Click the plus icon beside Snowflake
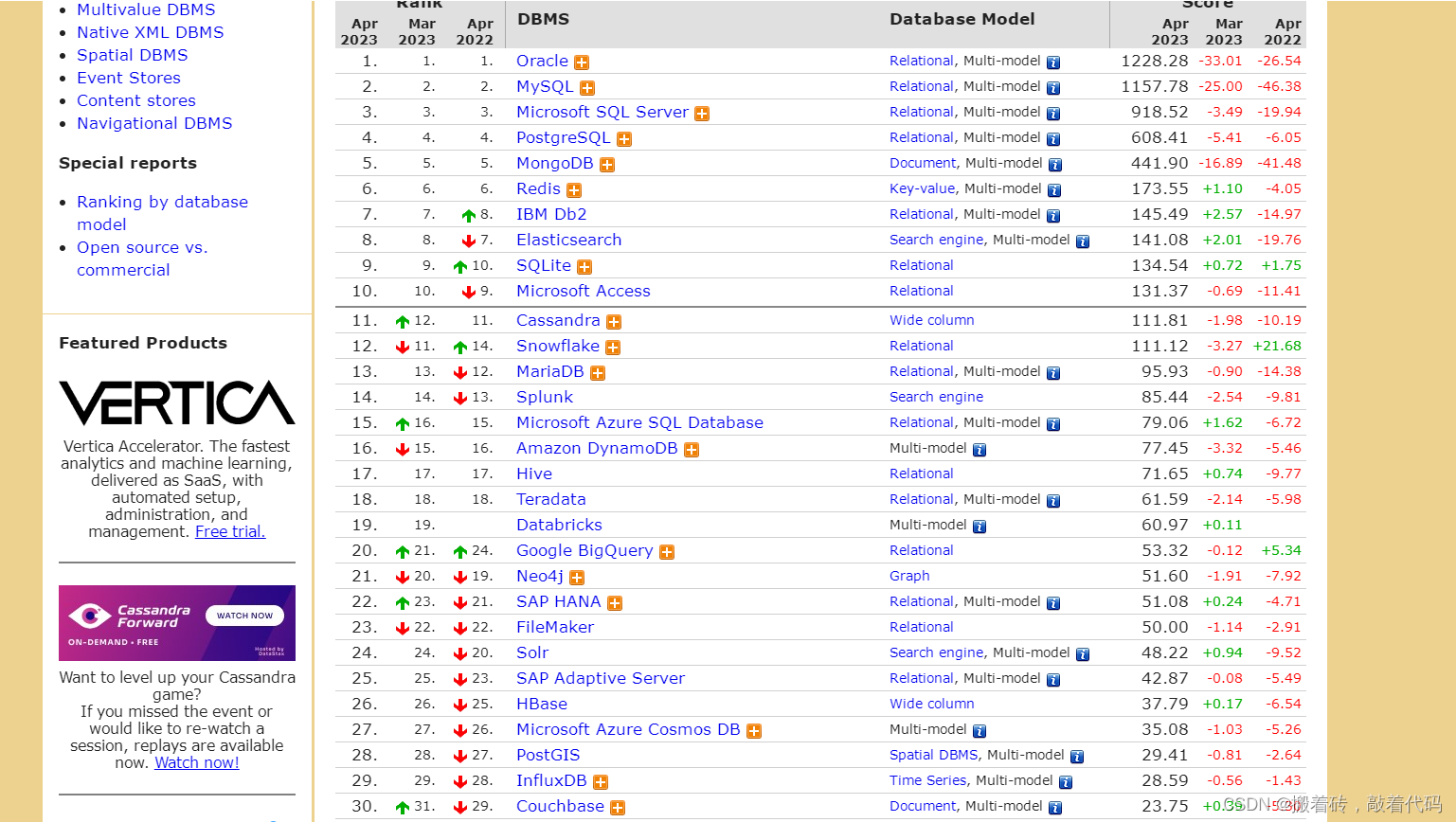This screenshot has height=822, width=1456. 613,348
